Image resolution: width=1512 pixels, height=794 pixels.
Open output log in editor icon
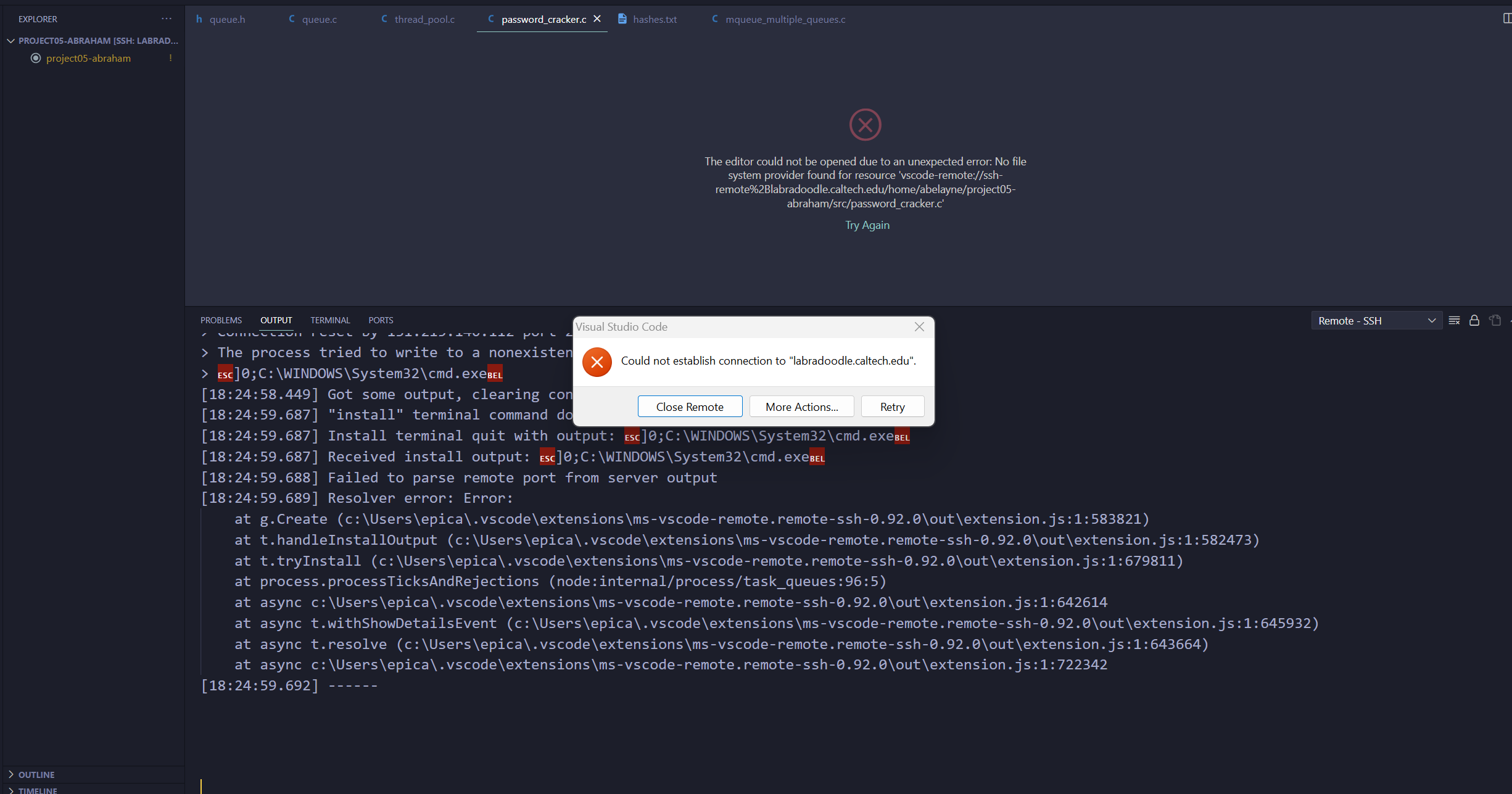coord(1495,320)
